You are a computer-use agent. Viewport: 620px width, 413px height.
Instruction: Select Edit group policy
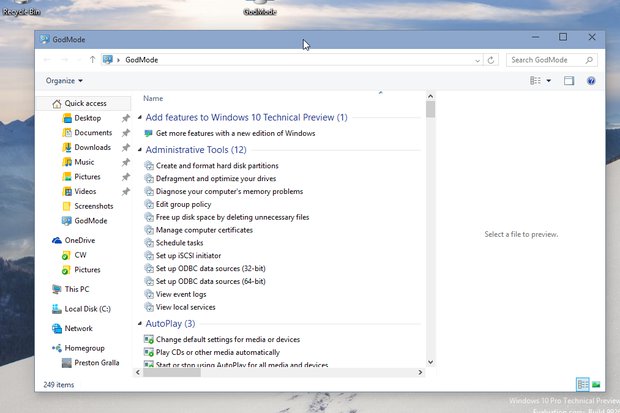pyautogui.click(x=183, y=204)
